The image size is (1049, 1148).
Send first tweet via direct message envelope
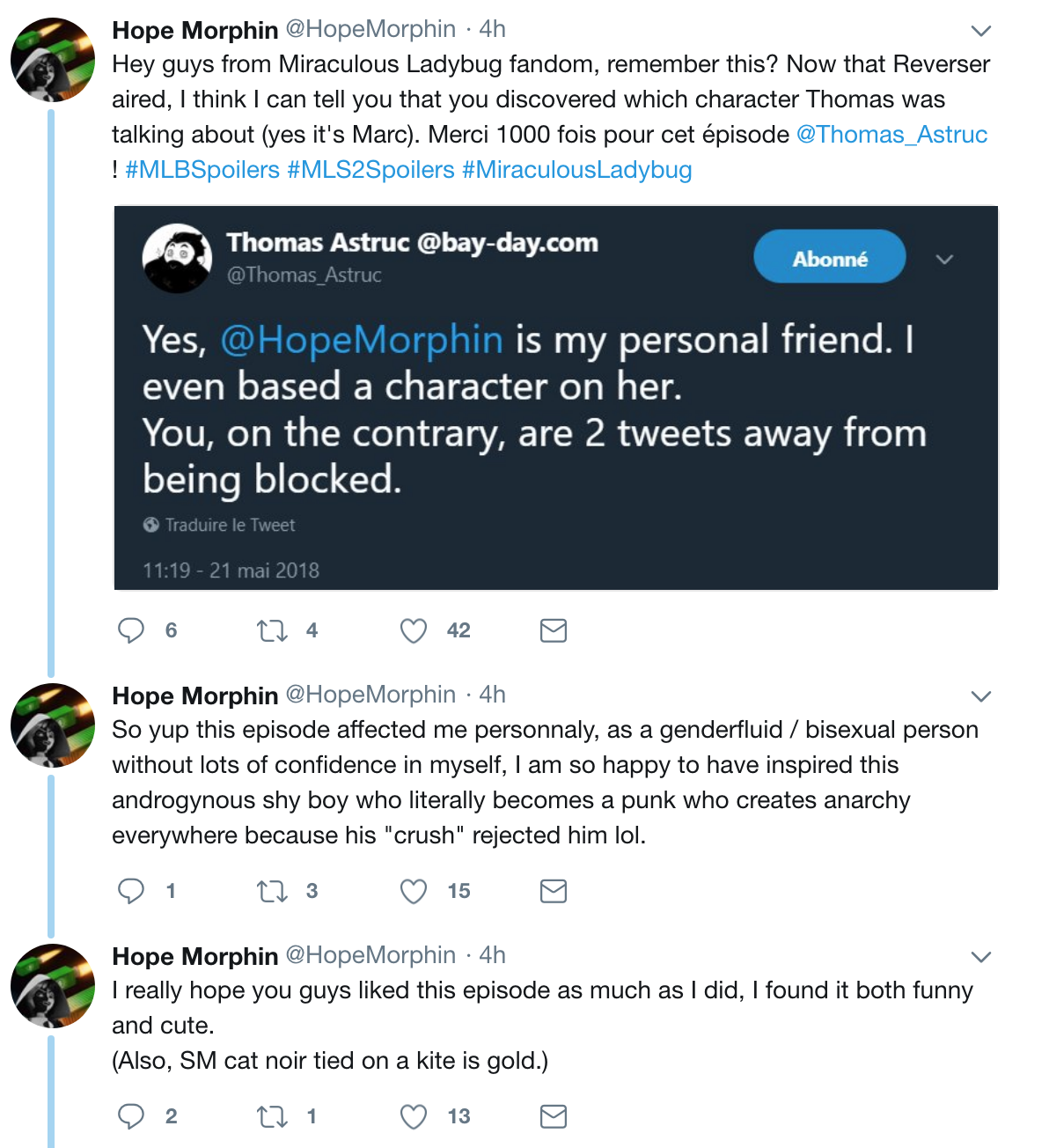tap(553, 630)
